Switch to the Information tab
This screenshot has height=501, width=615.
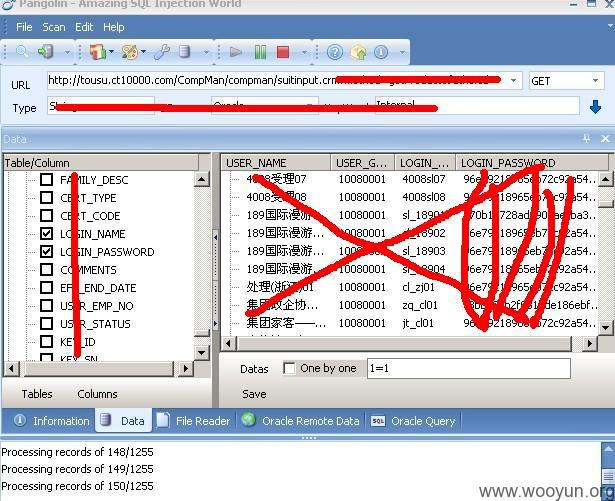point(51,421)
